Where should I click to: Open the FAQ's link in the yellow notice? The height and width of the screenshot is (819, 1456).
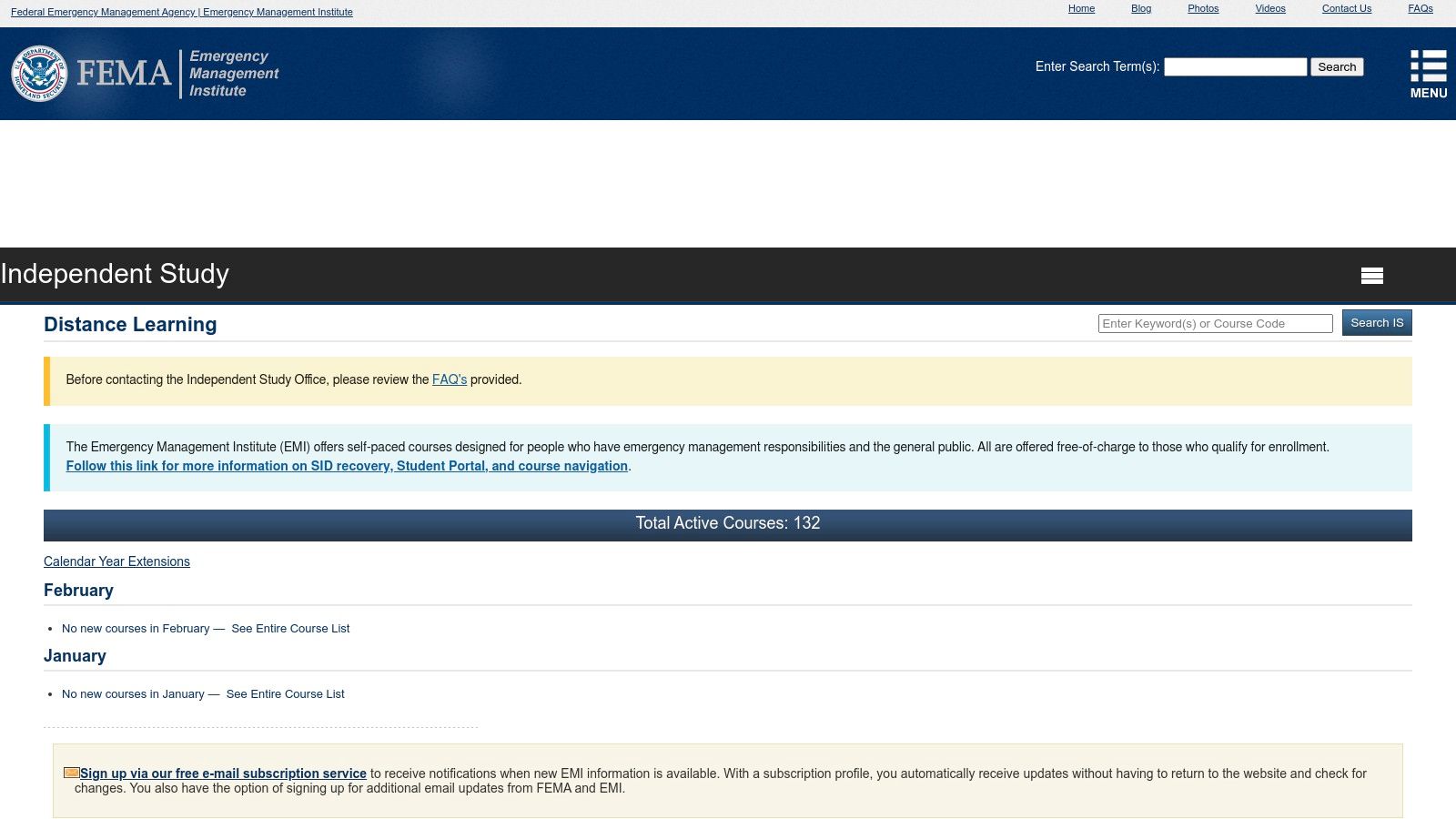click(x=450, y=379)
